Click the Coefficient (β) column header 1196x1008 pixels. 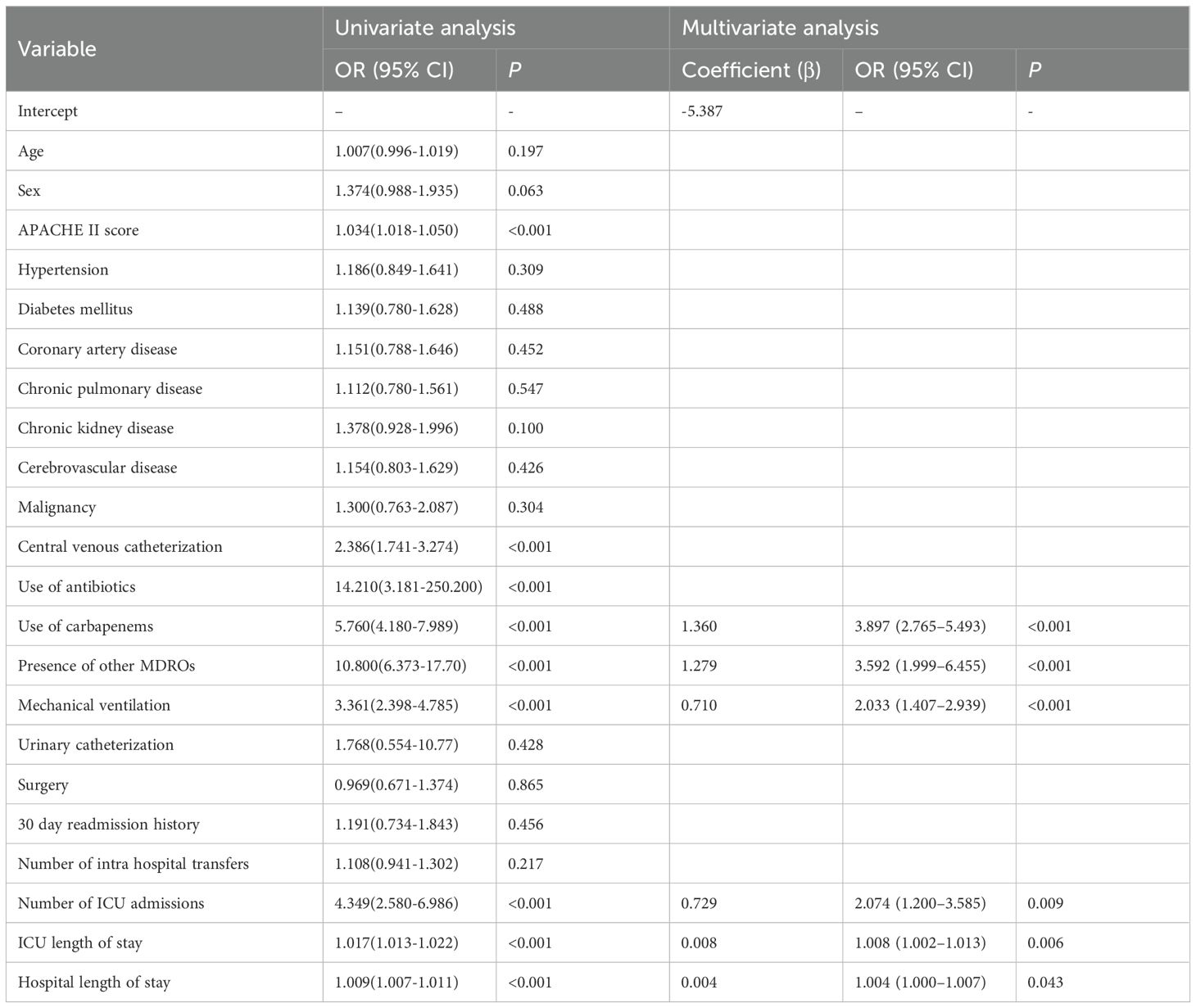(750, 70)
